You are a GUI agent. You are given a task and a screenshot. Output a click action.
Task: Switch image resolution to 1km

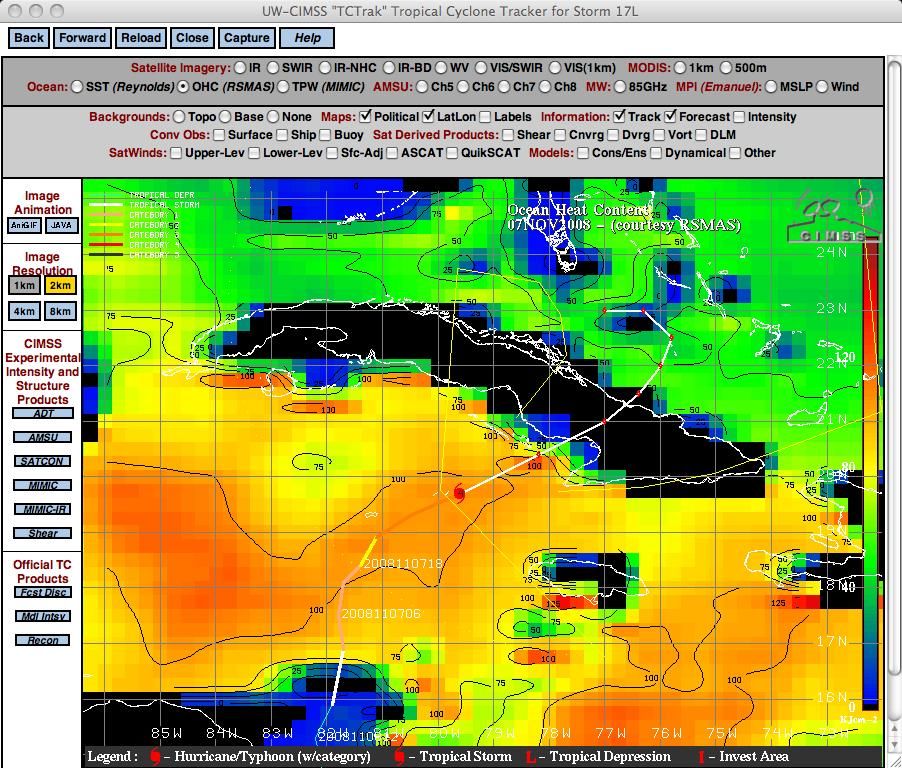pyautogui.click(x=24, y=286)
